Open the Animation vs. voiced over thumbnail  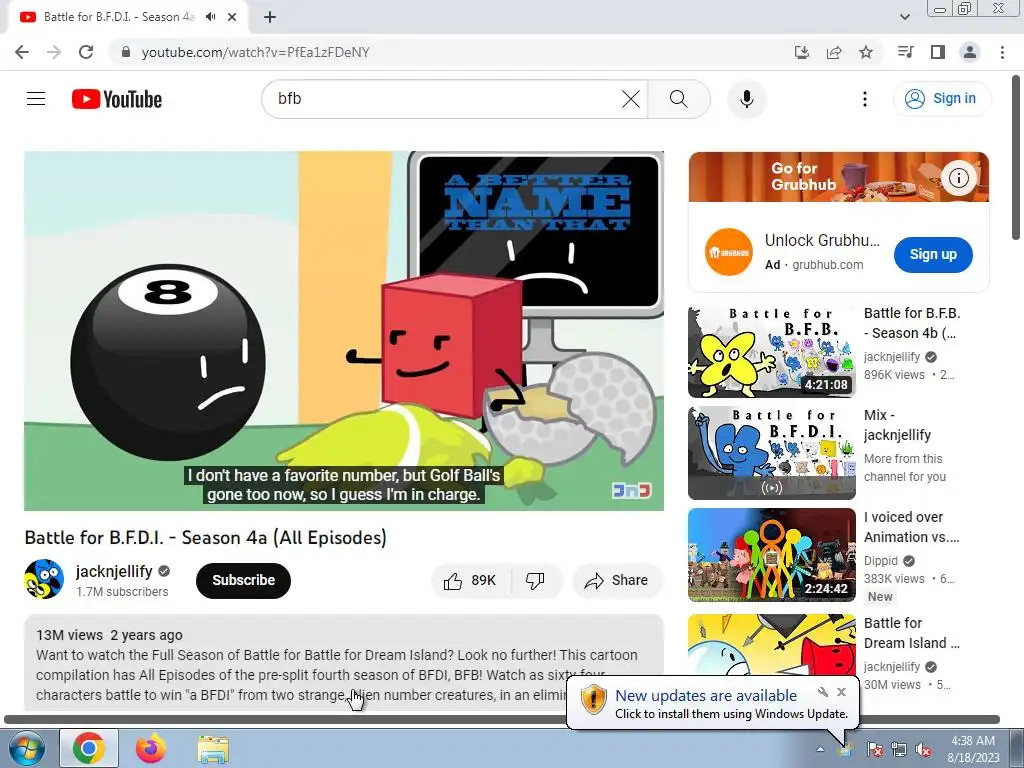click(x=771, y=555)
